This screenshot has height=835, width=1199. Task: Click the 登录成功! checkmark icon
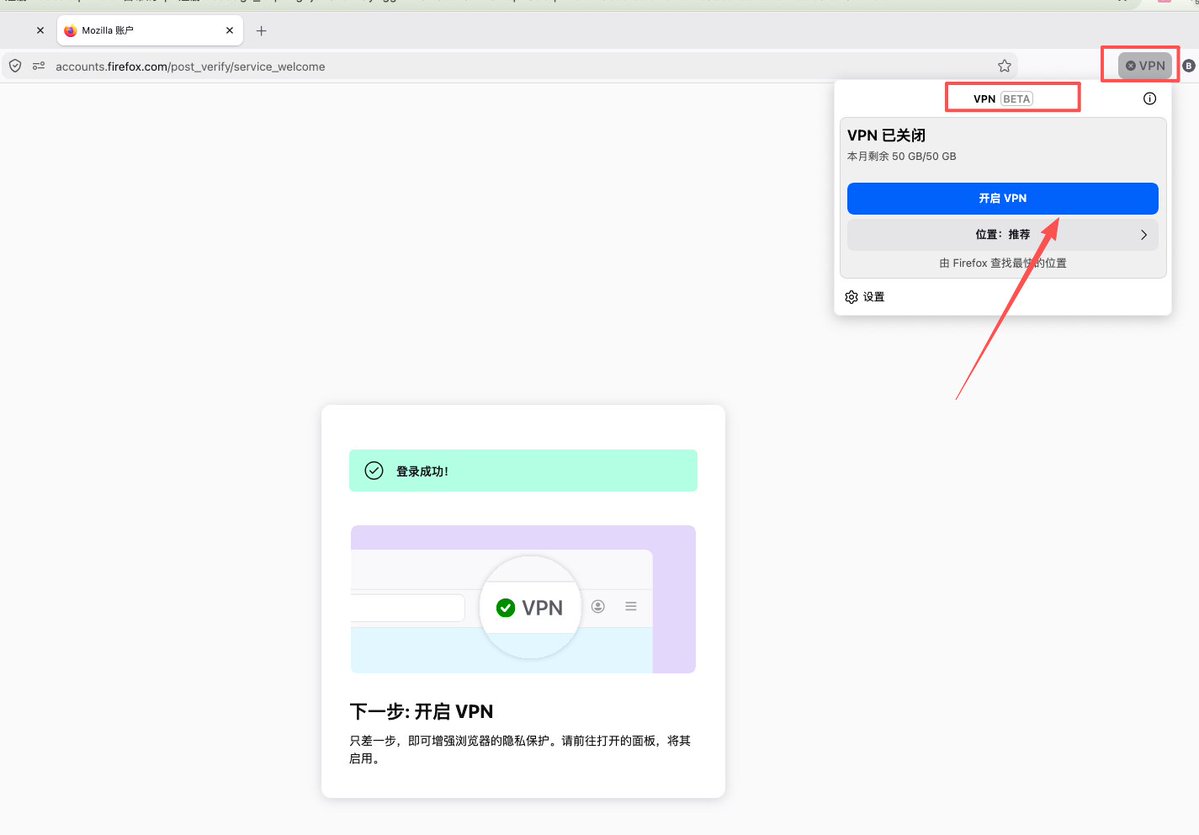[374, 470]
